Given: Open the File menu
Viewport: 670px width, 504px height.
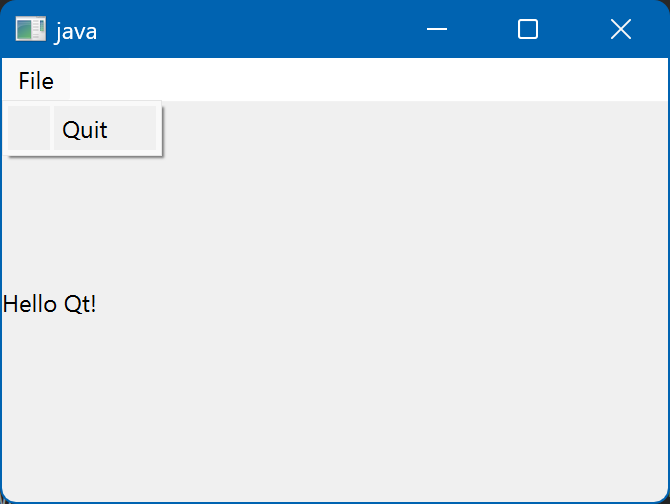Looking at the screenshot, I should 36,81.
